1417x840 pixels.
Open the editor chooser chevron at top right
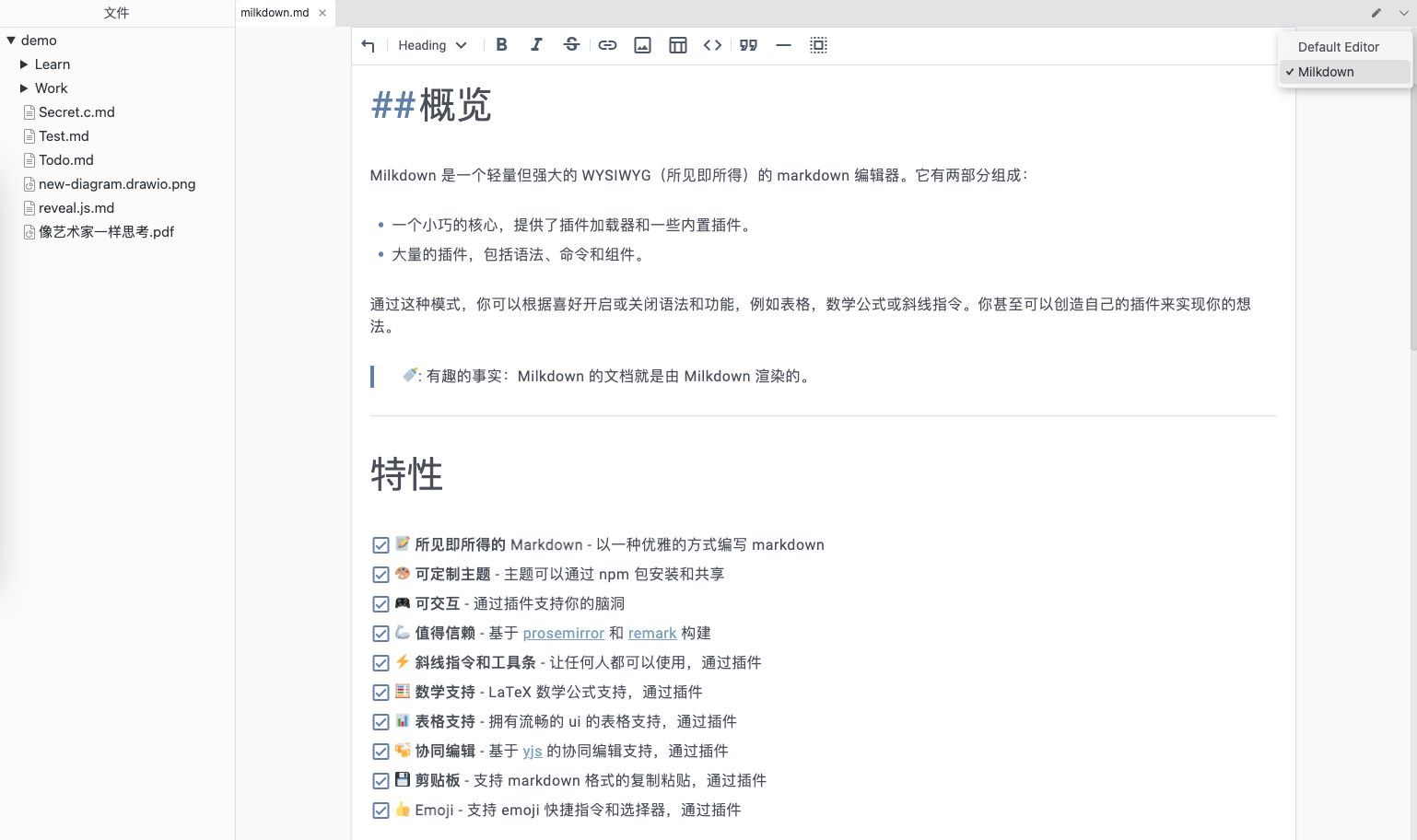coord(1403,13)
